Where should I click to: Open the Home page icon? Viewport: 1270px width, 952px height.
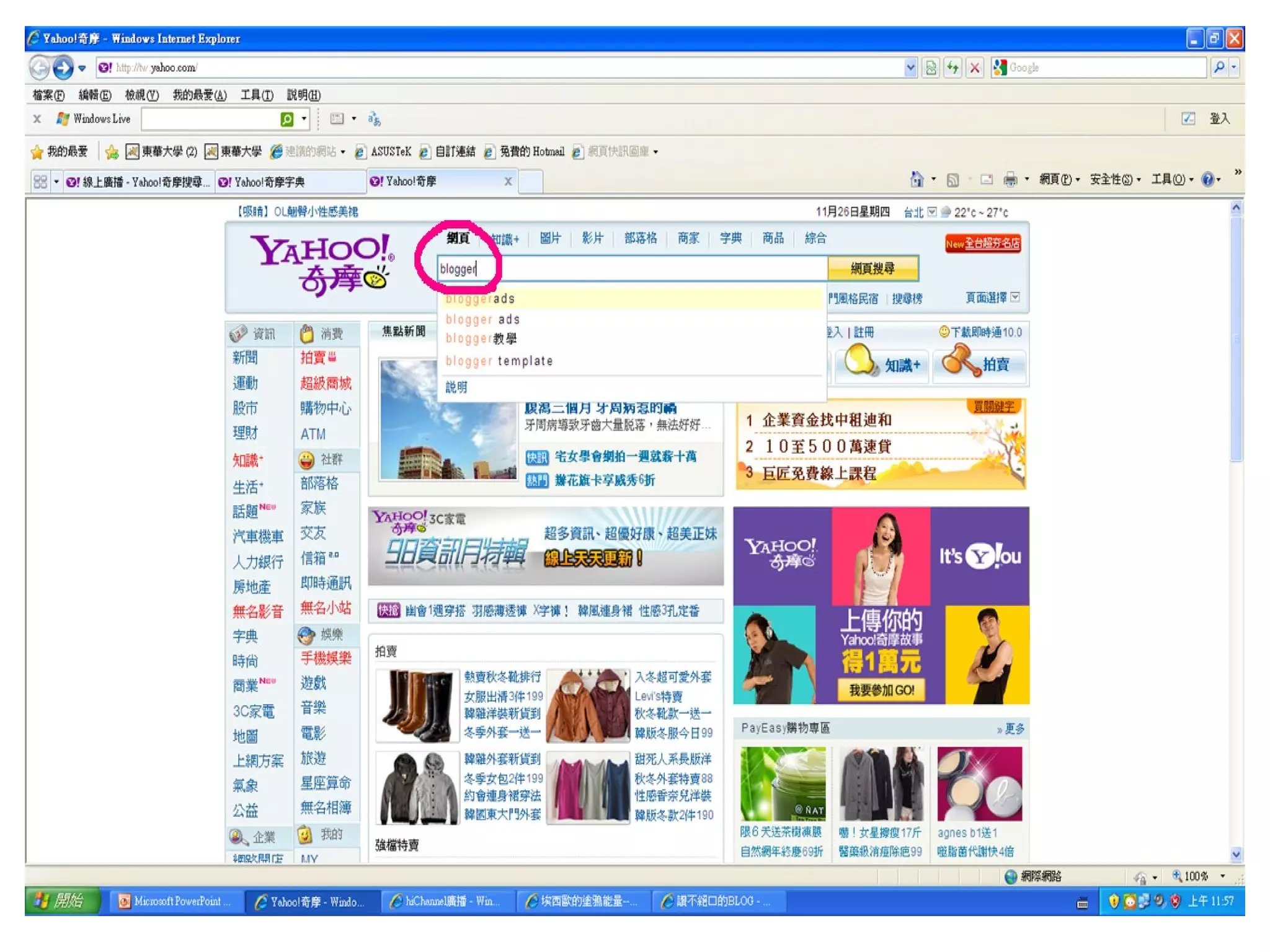(x=916, y=180)
